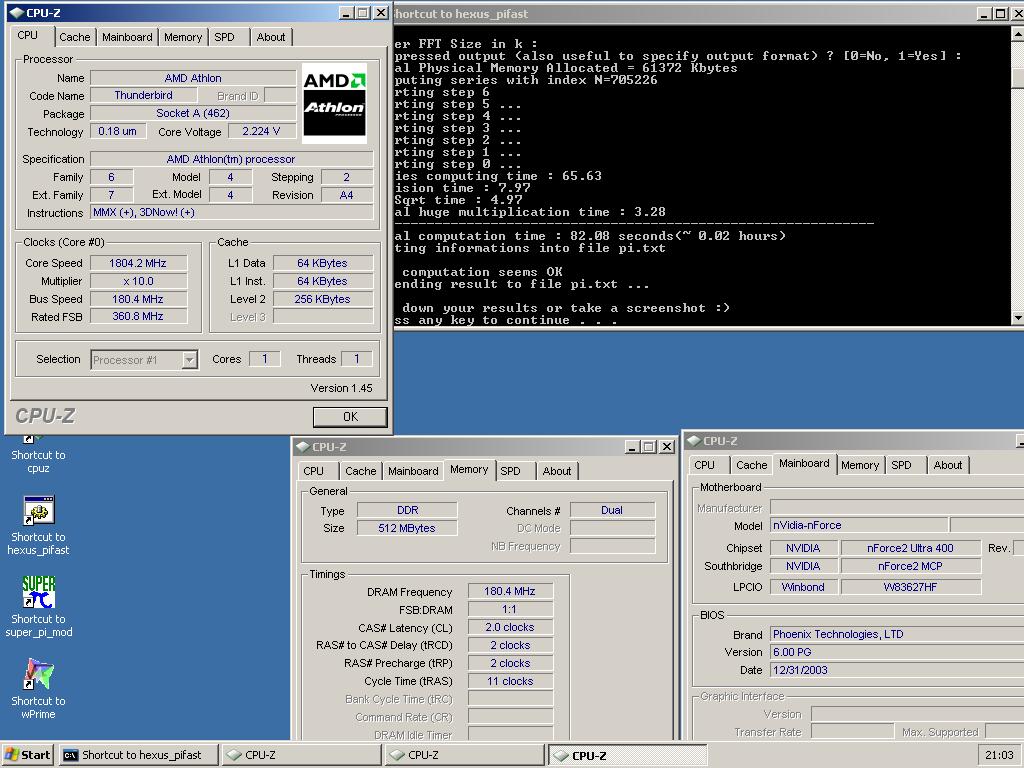Click OK in the CPU-Z CPU window
Screen dimensions: 1024x768
(x=350, y=417)
